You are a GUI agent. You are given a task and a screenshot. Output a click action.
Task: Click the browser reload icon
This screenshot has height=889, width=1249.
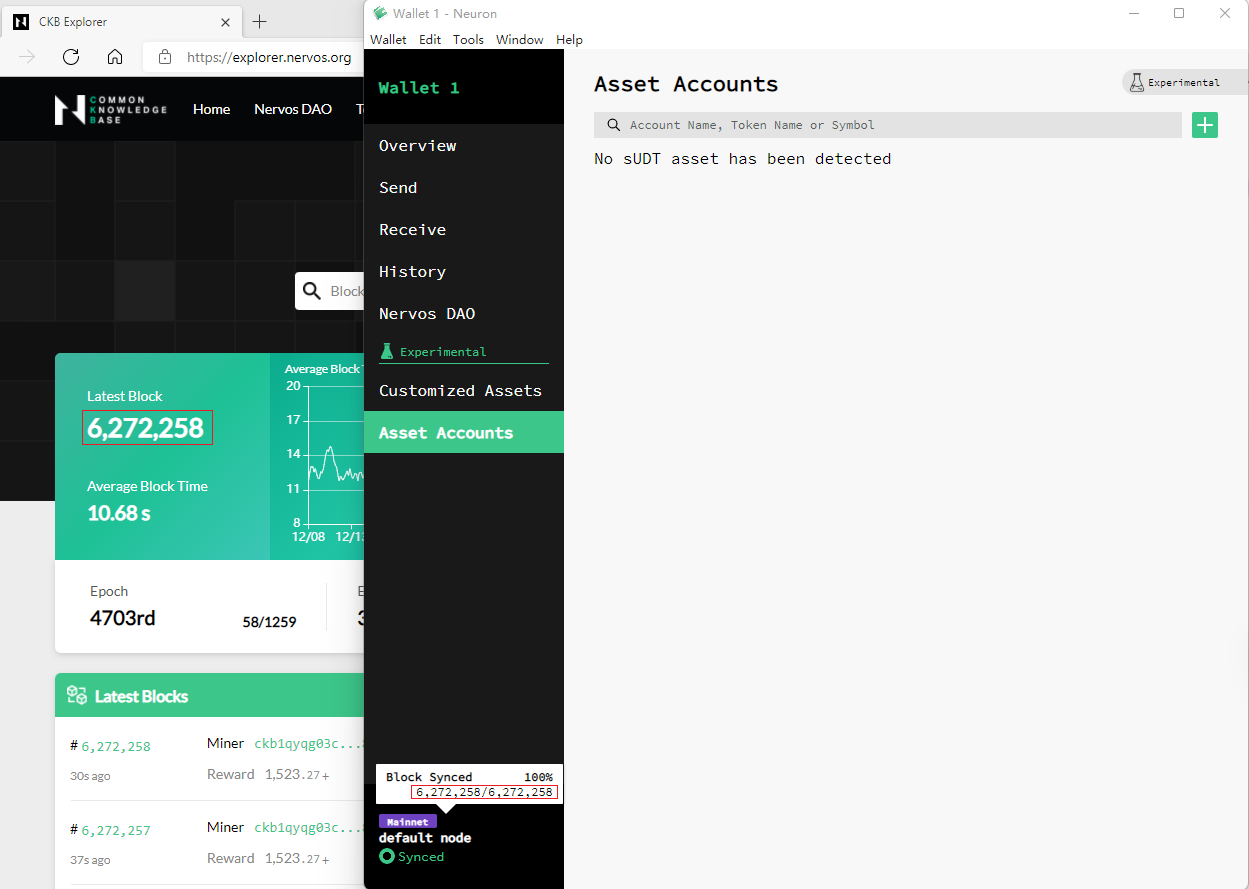[71, 57]
